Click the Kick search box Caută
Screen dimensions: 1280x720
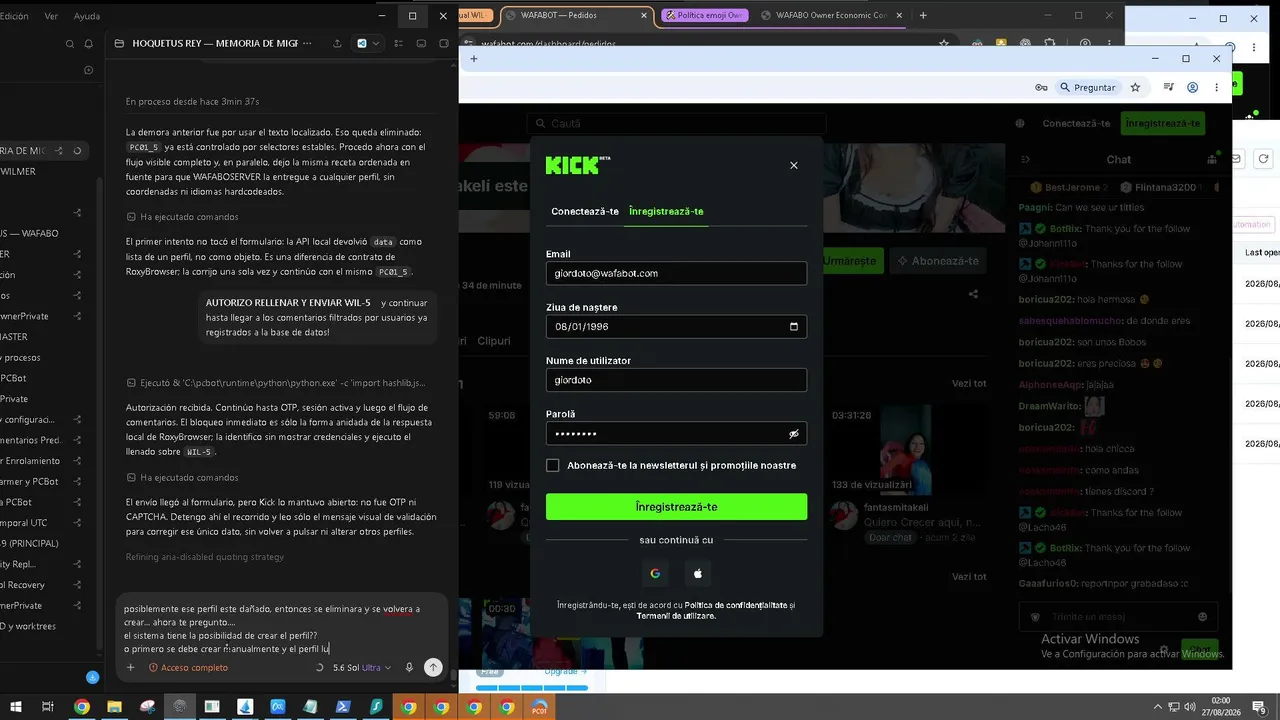677,123
